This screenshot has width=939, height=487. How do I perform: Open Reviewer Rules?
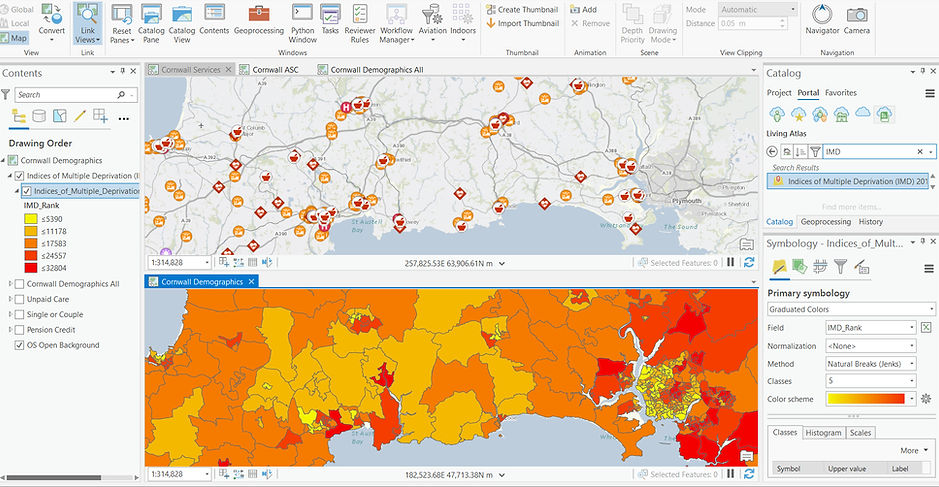360,23
